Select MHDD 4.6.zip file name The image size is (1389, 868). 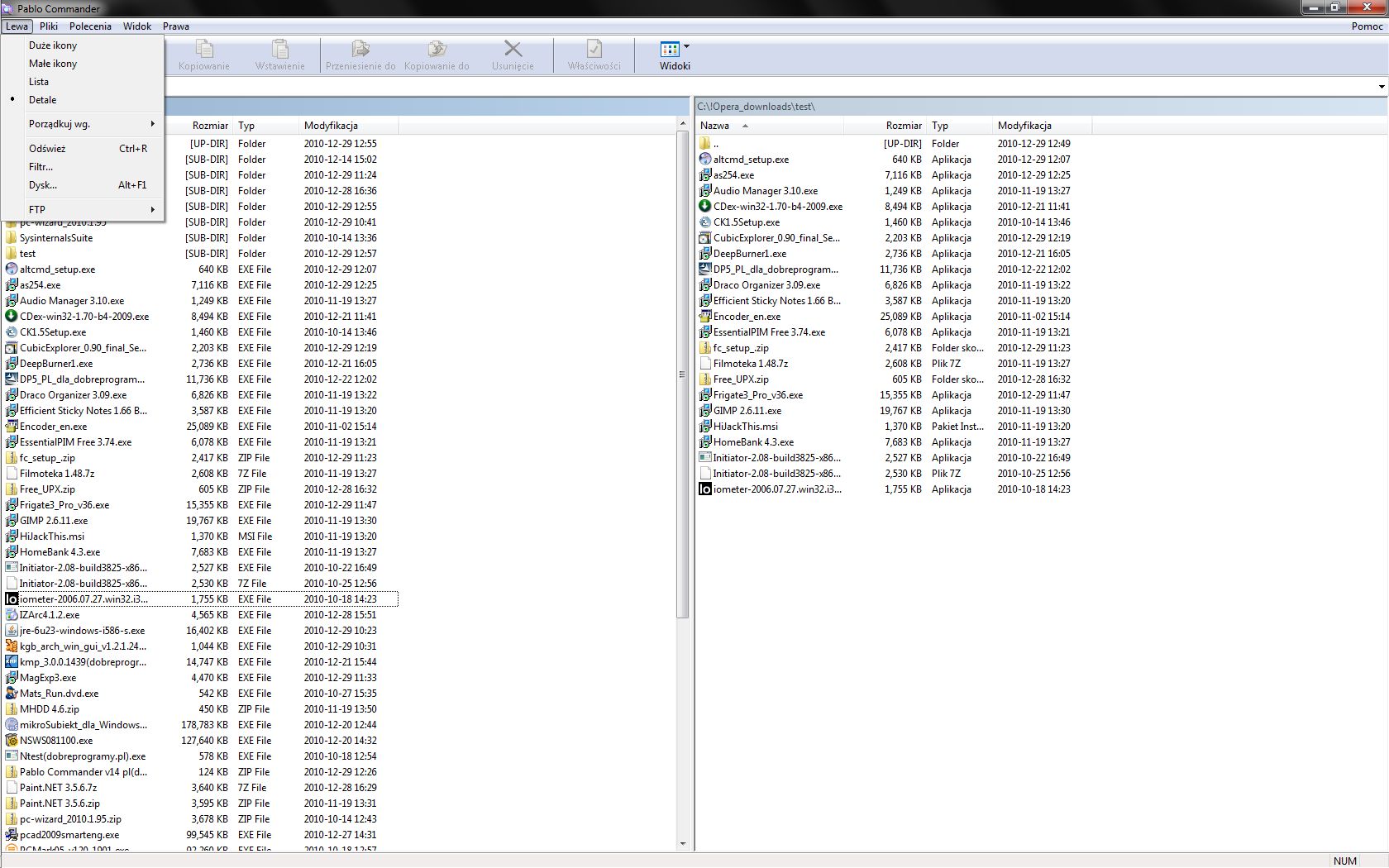(x=50, y=709)
